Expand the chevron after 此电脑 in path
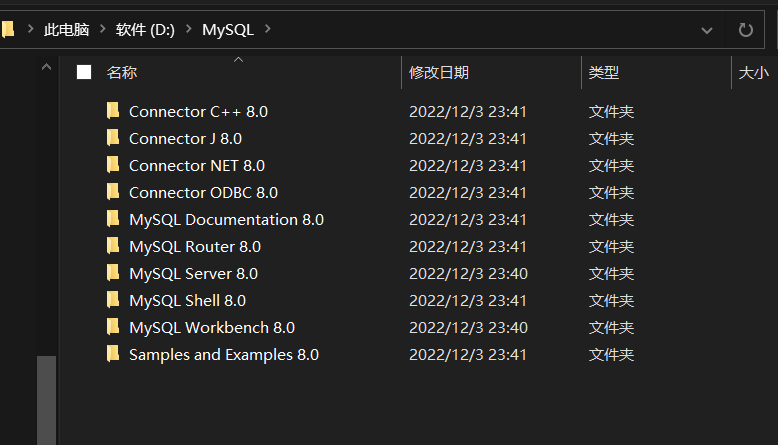Image resolution: width=778 pixels, height=445 pixels. [x=103, y=29]
